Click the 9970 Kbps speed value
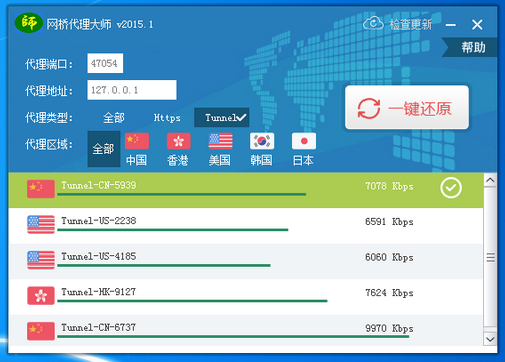 (389, 328)
